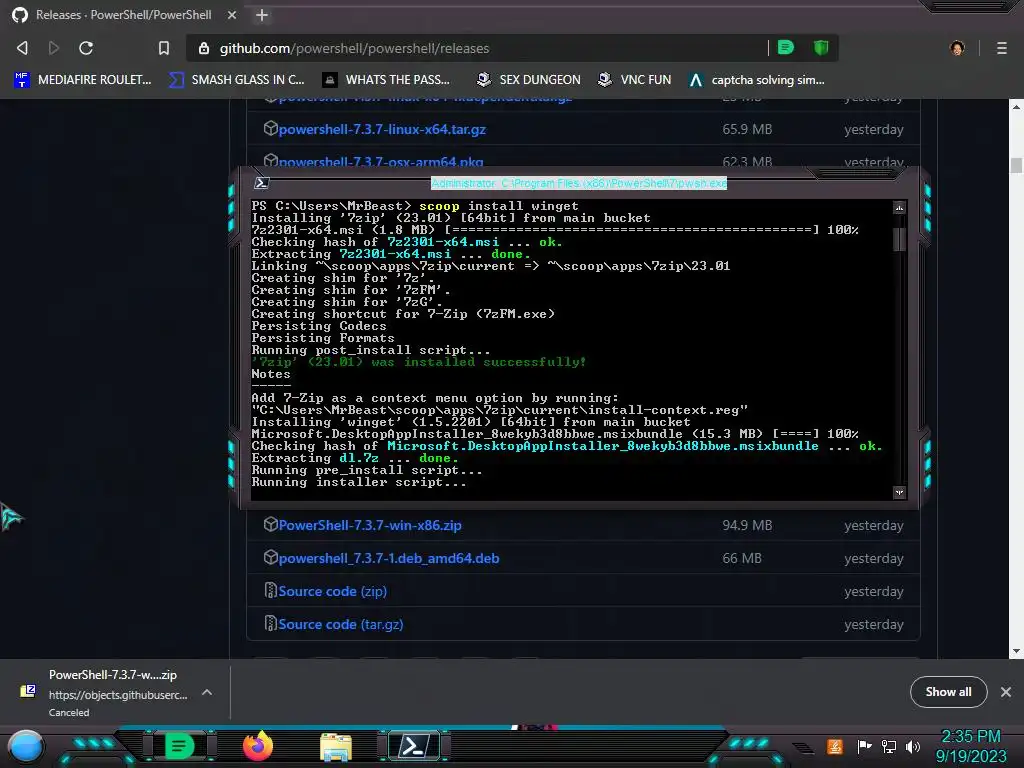Click the address bar padlock icon
Image resolution: width=1024 pixels, height=768 pixels.
[204, 48]
